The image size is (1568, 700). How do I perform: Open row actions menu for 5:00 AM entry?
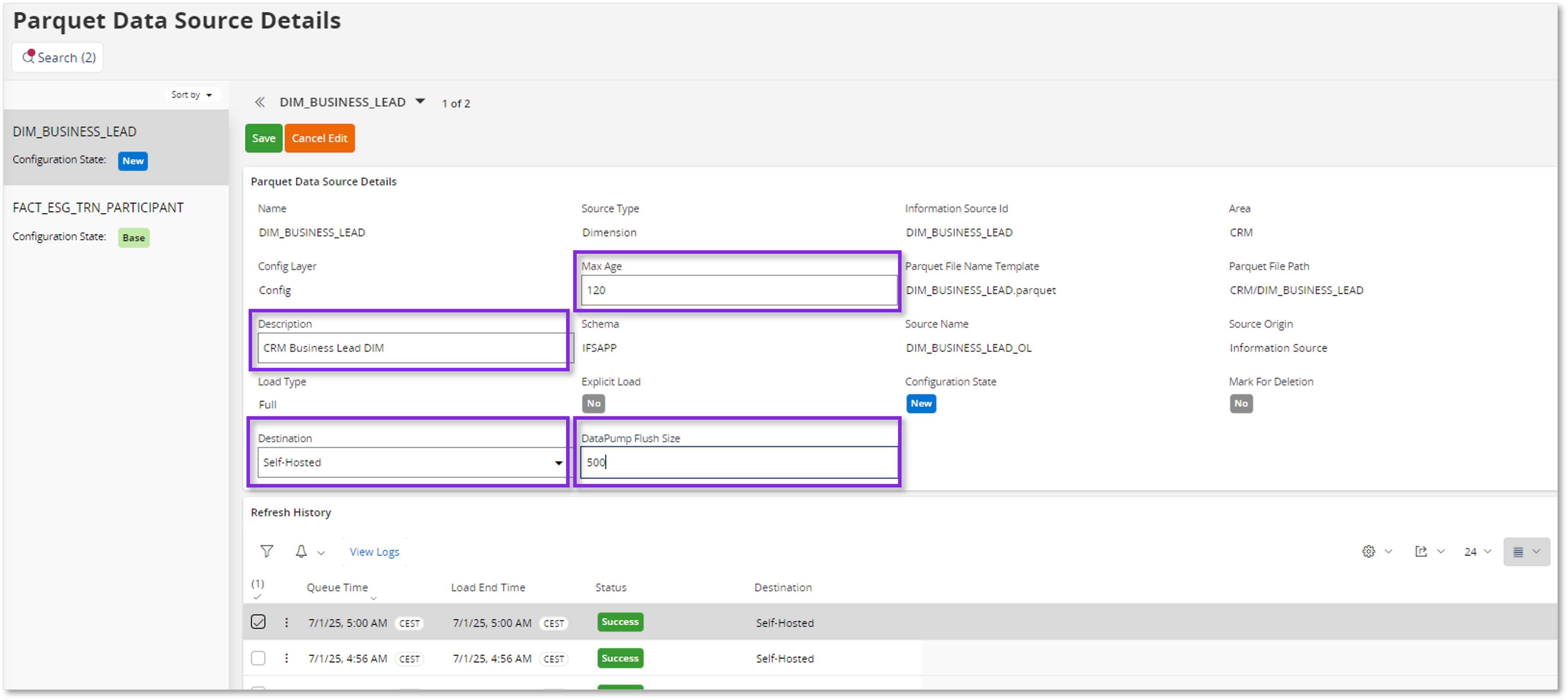click(287, 623)
